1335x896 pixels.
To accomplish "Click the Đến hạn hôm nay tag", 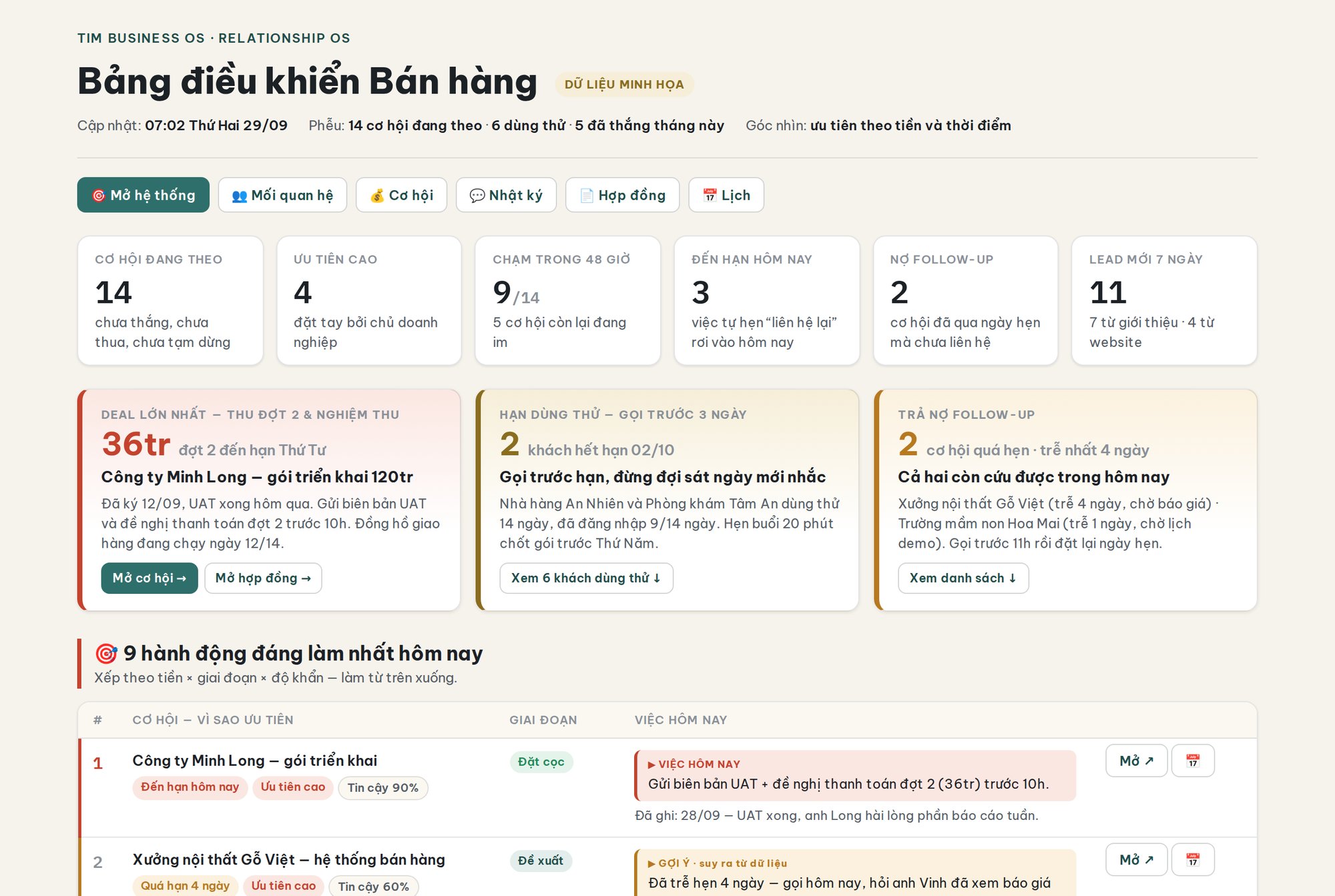I will click(190, 787).
